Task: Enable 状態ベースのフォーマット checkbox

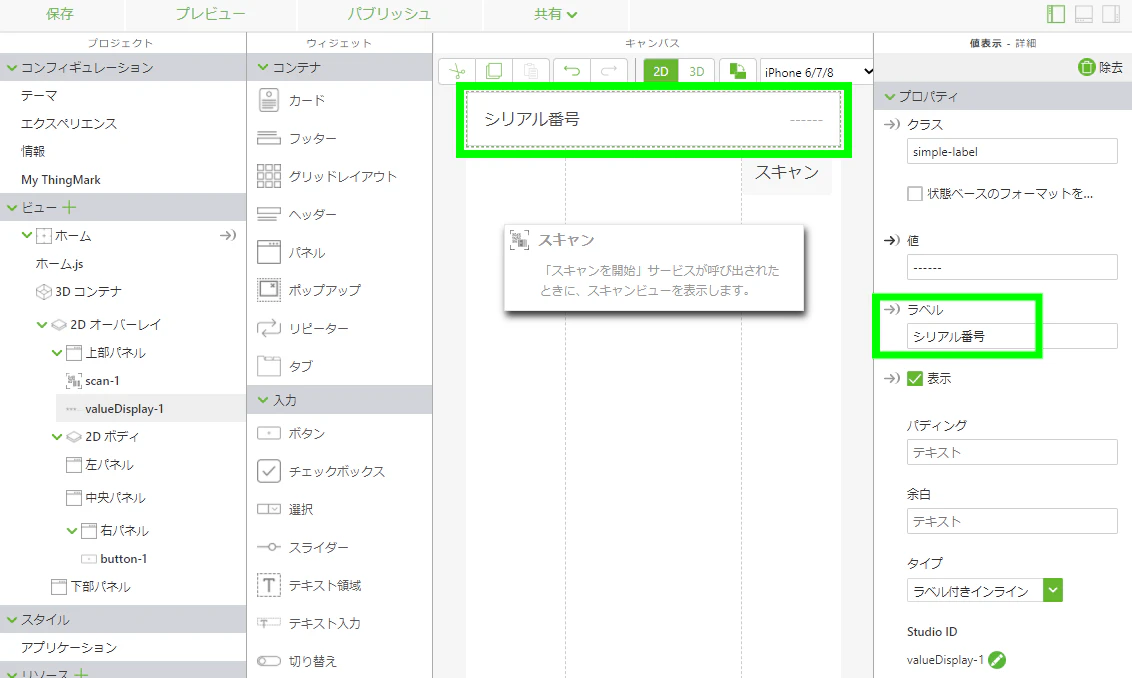Action: coord(915,194)
